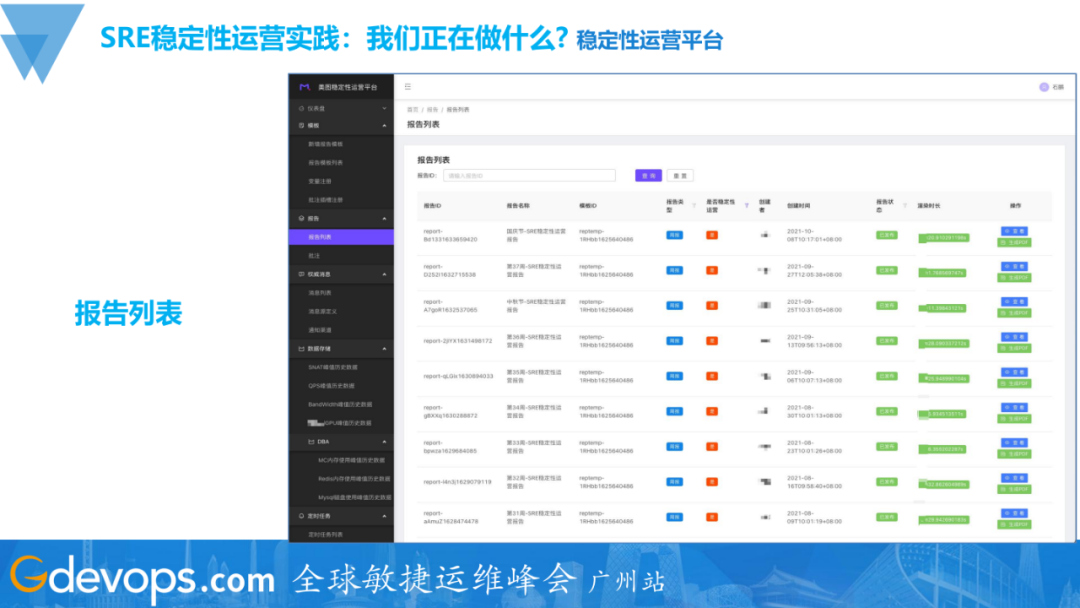This screenshot has width=1080, height=608.
Task: Click the filter funnel on 报告状态 column
Action: click(904, 205)
